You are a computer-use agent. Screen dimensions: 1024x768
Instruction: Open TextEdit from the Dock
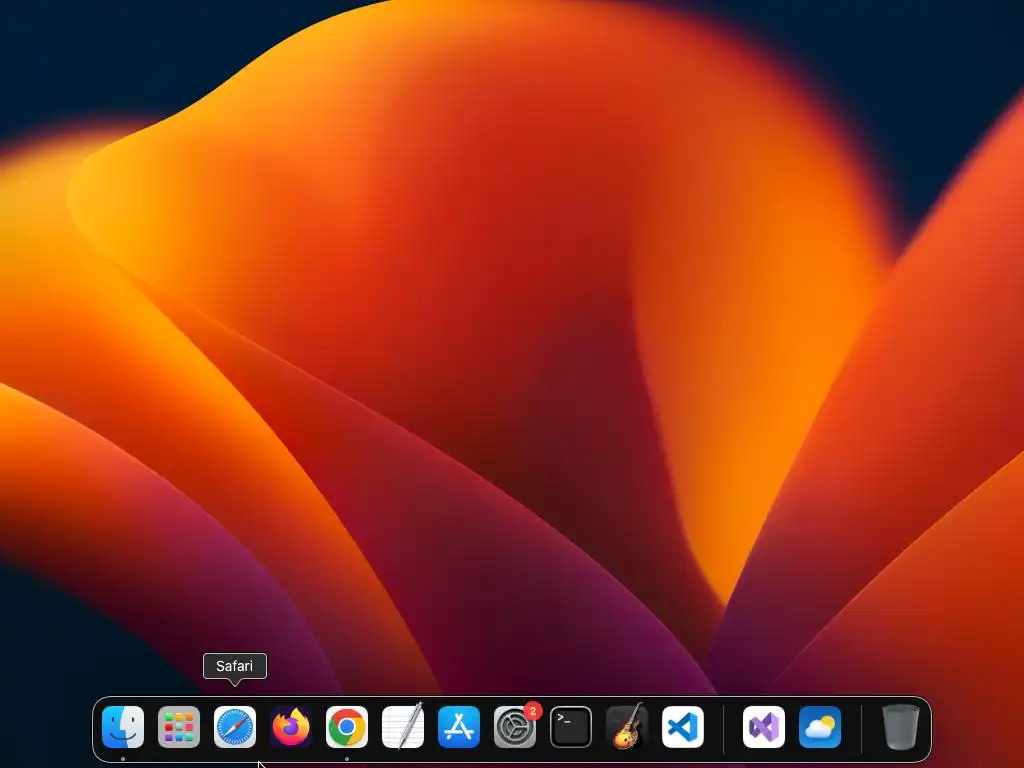403,727
